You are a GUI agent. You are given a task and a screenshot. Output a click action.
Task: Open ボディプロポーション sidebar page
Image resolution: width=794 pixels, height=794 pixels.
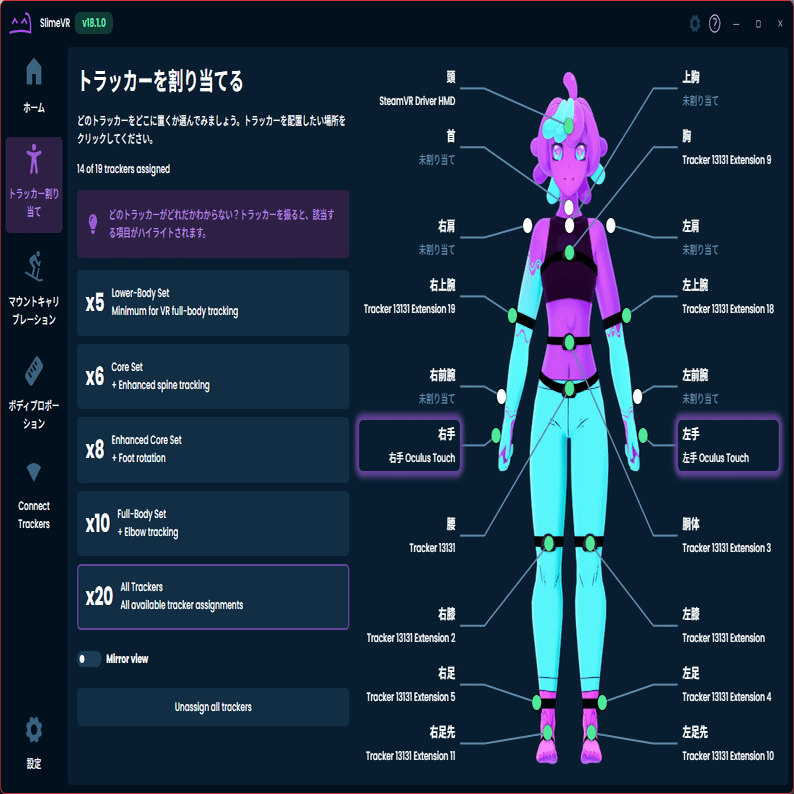(34, 392)
